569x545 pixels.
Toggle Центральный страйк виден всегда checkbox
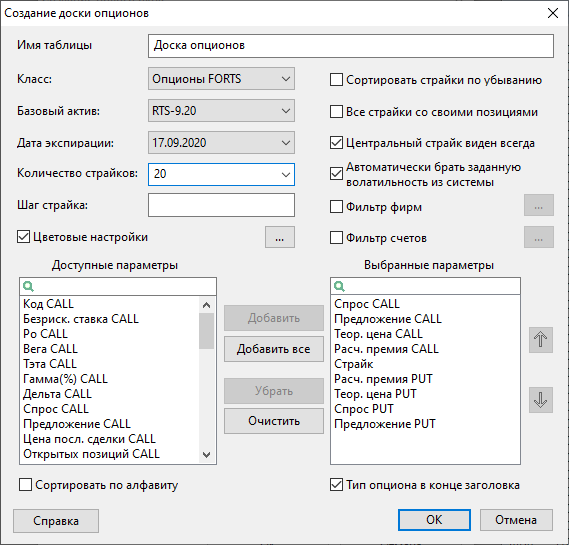click(336, 143)
